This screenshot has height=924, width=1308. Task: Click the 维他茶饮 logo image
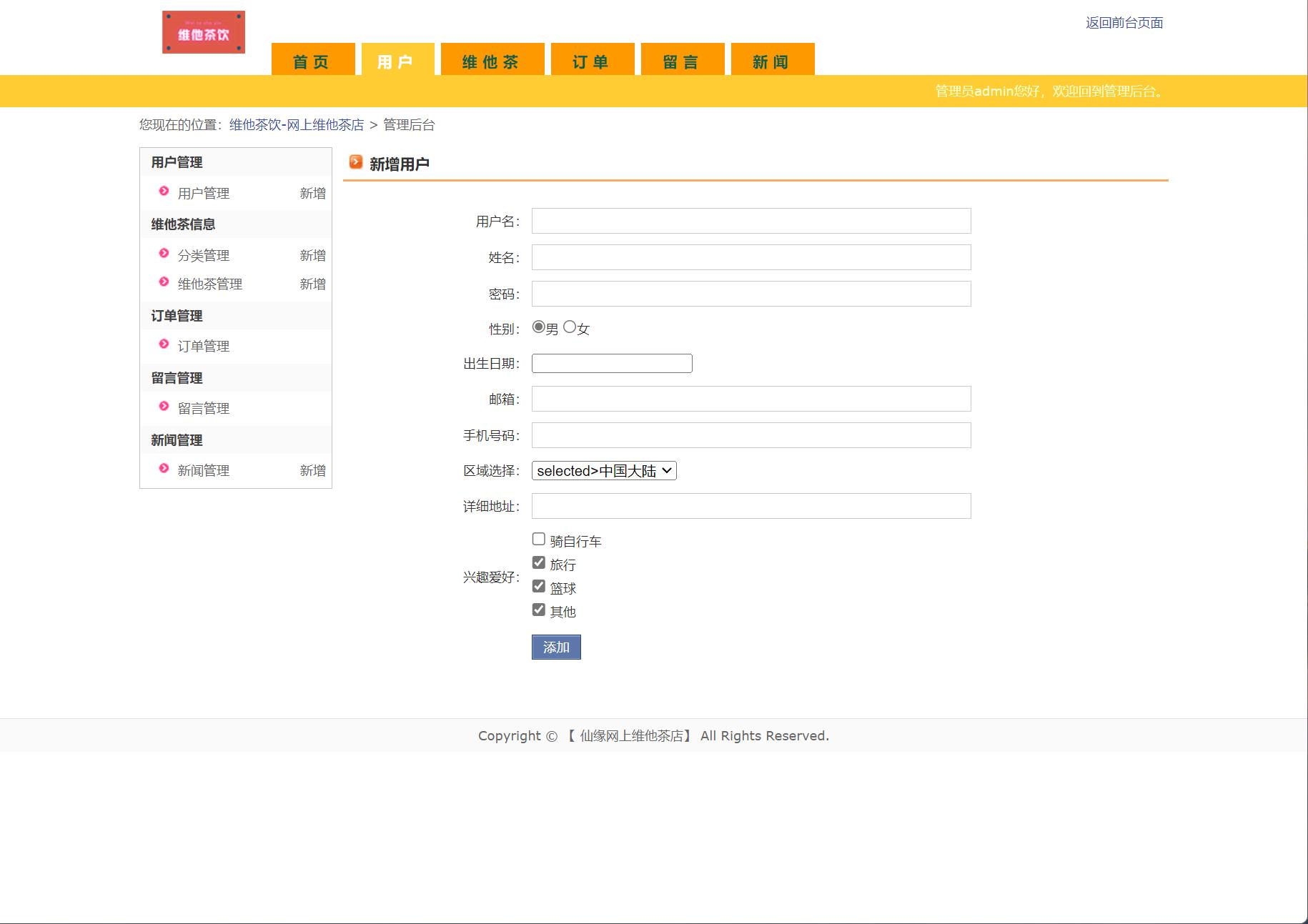click(203, 31)
